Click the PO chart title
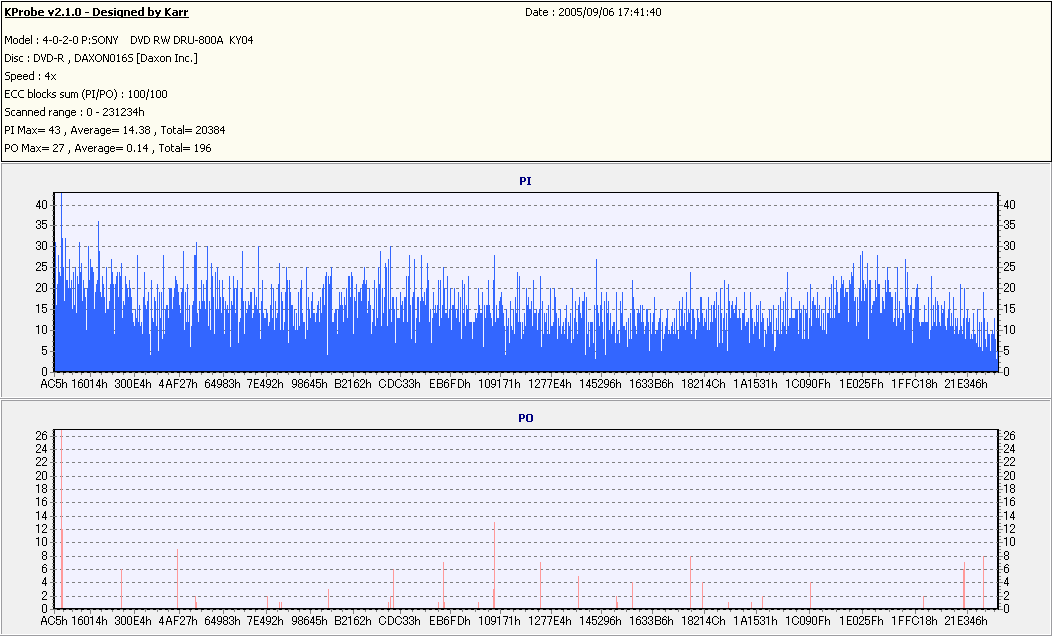The width and height of the screenshot is (1052, 636). (525, 417)
